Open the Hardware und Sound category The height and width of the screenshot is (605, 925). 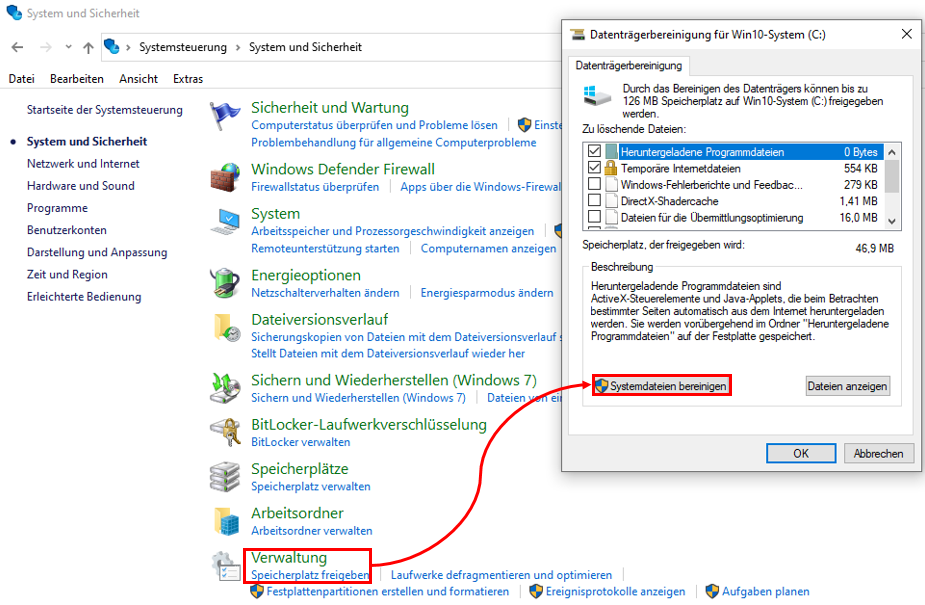point(81,186)
